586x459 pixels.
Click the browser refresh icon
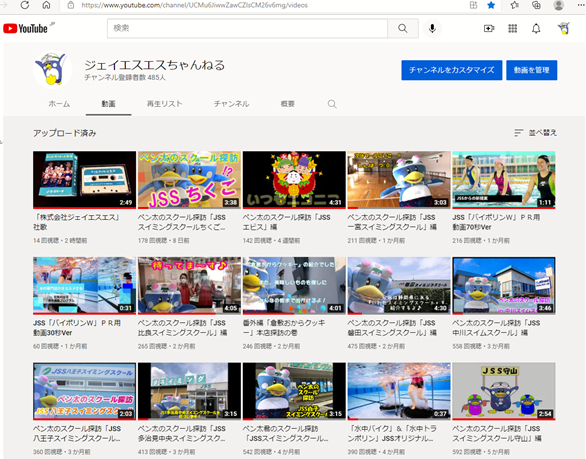point(25,5)
